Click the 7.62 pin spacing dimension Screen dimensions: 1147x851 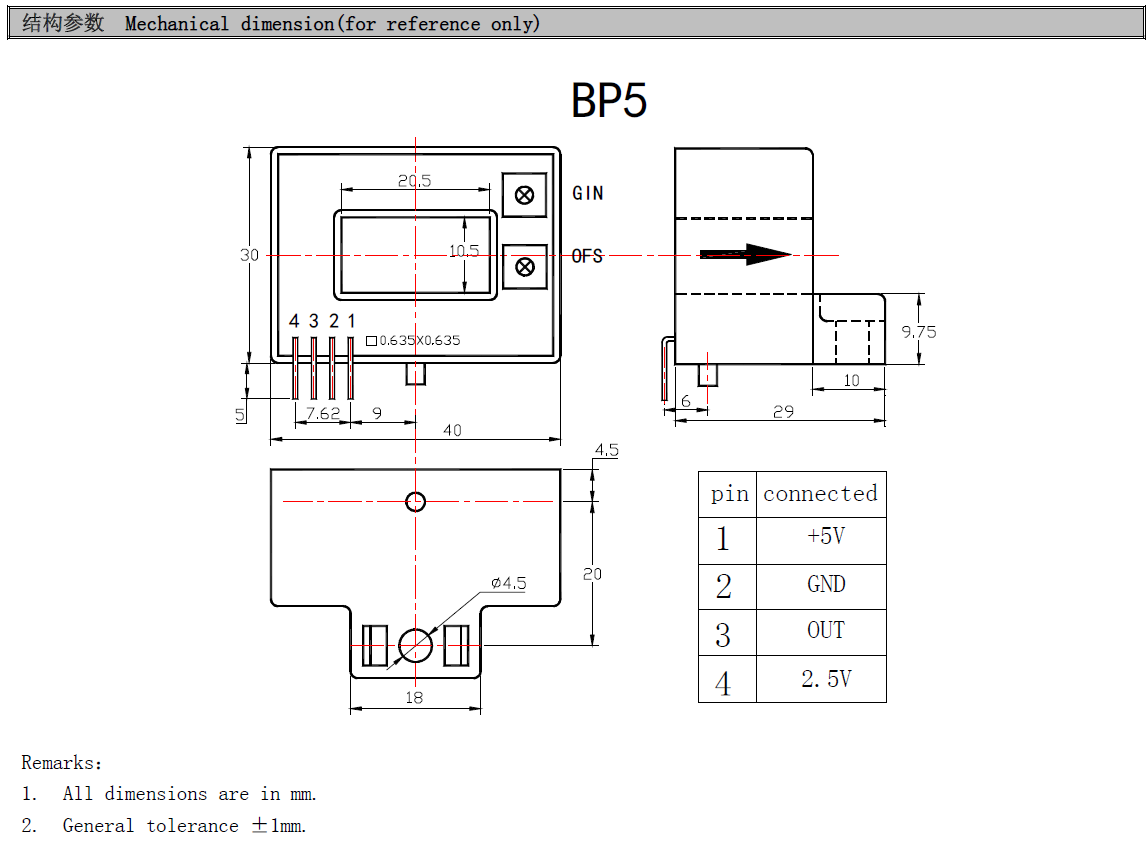pos(322,413)
